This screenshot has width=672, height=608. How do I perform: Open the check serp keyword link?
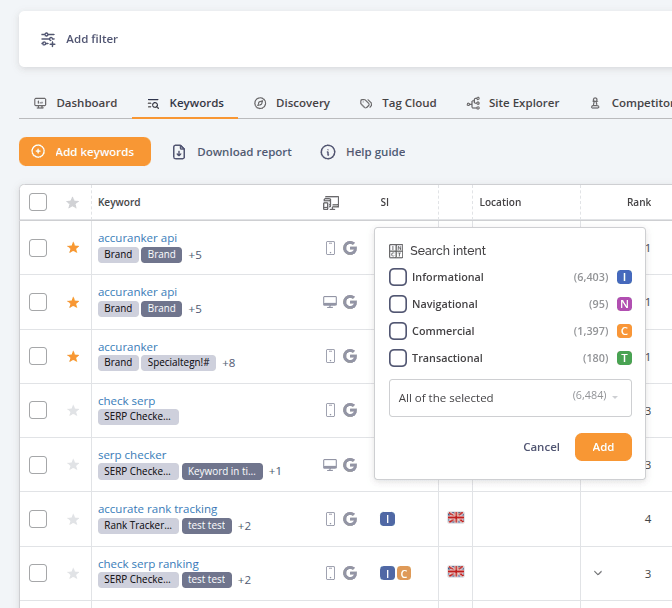click(126, 401)
